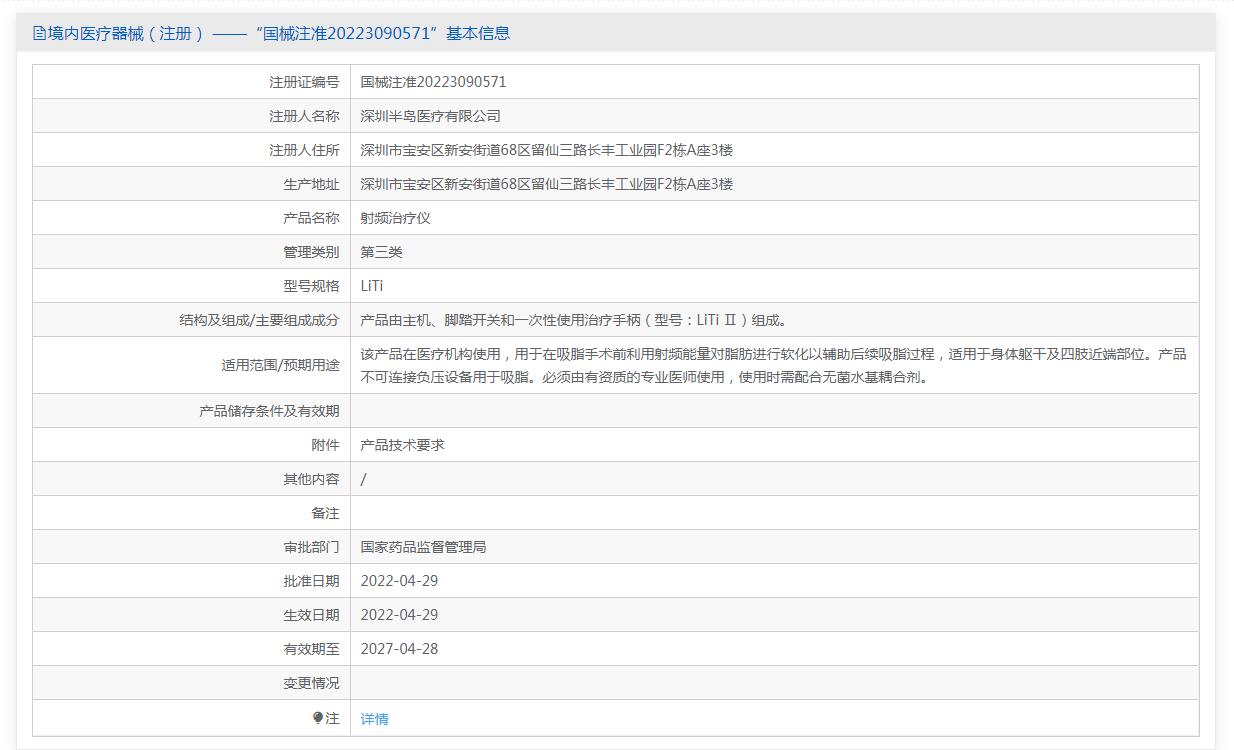The image size is (1234, 750).
Task: Select the intended-use paragraph starting 该产品在医疗机构使用
Action: [x=773, y=365]
